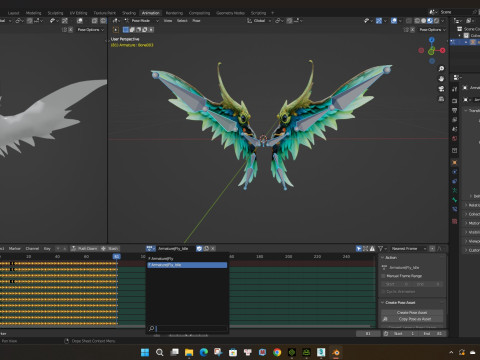Add a new workspace with plus button
The width and height of the screenshot is (480, 360).
tap(272, 13)
